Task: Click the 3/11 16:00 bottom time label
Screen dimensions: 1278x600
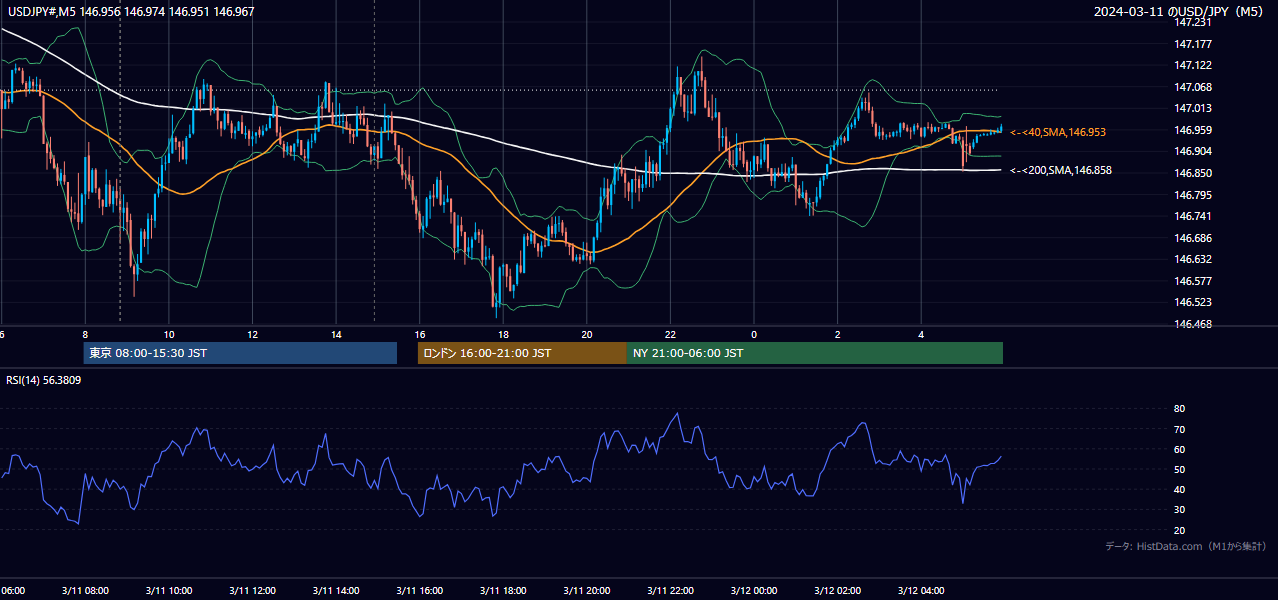Action: coord(420,591)
